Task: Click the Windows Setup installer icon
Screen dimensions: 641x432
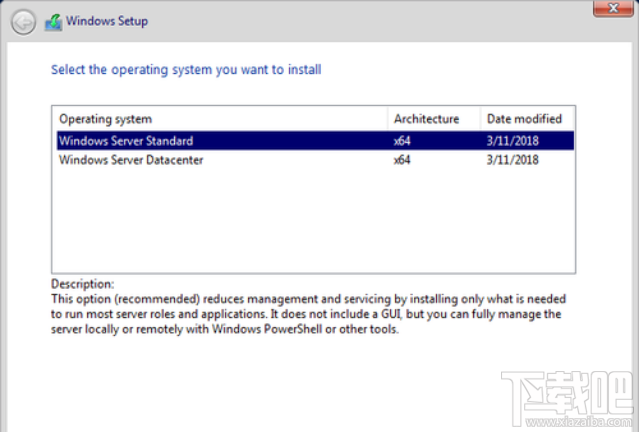Action: click(54, 22)
